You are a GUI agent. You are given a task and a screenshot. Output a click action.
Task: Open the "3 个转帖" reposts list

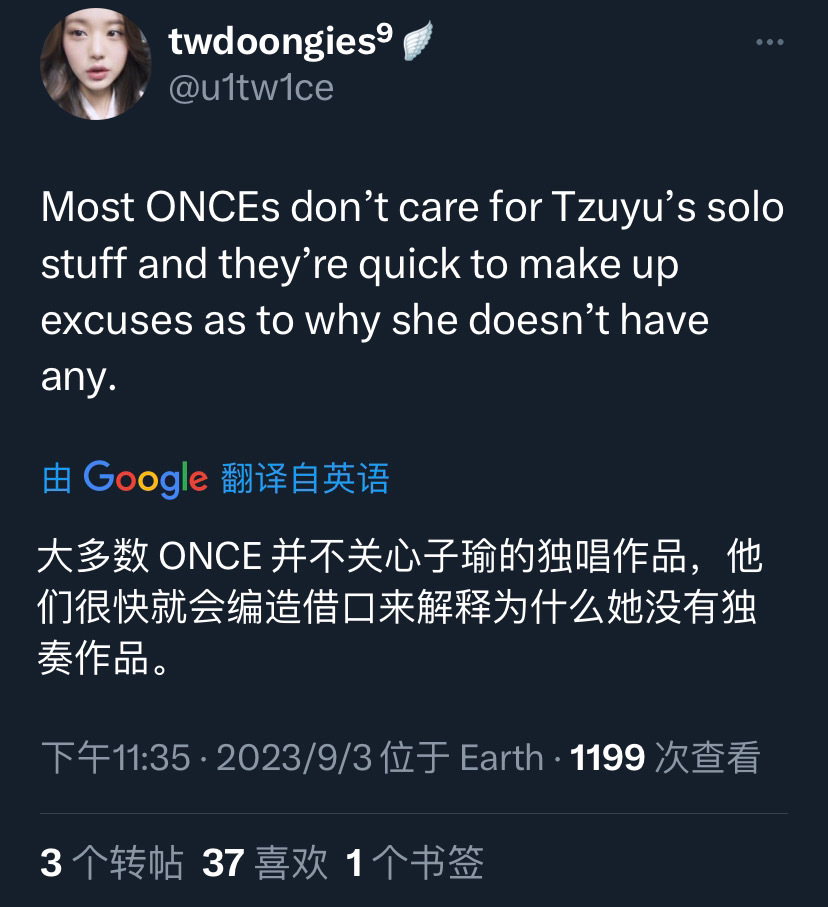tap(111, 862)
